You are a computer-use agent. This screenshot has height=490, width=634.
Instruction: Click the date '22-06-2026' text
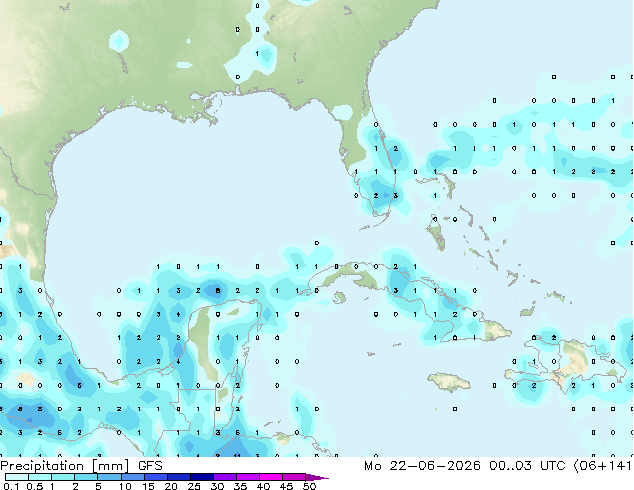[435, 466]
